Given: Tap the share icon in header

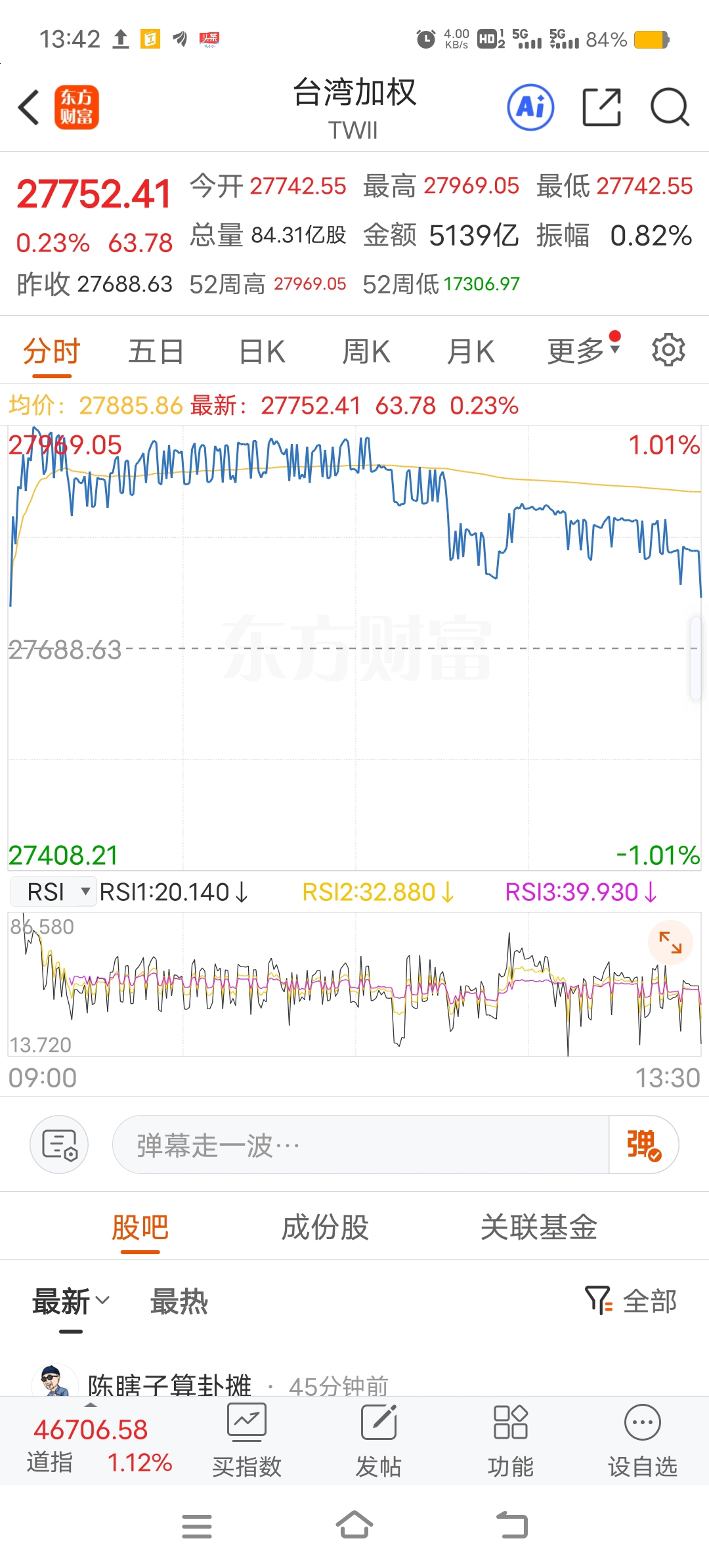Looking at the screenshot, I should (x=601, y=107).
